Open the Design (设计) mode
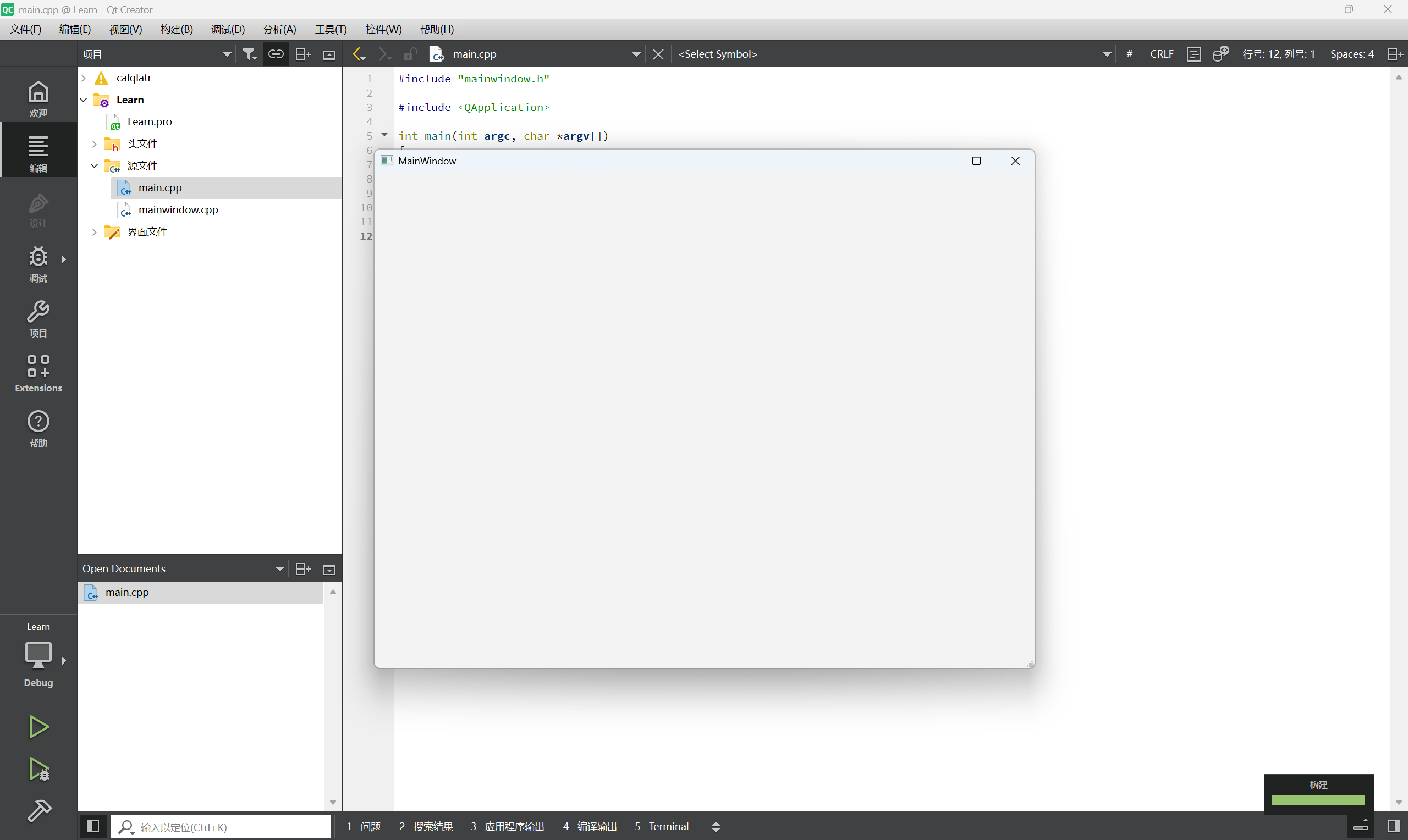The width and height of the screenshot is (1408, 840). pos(38,209)
